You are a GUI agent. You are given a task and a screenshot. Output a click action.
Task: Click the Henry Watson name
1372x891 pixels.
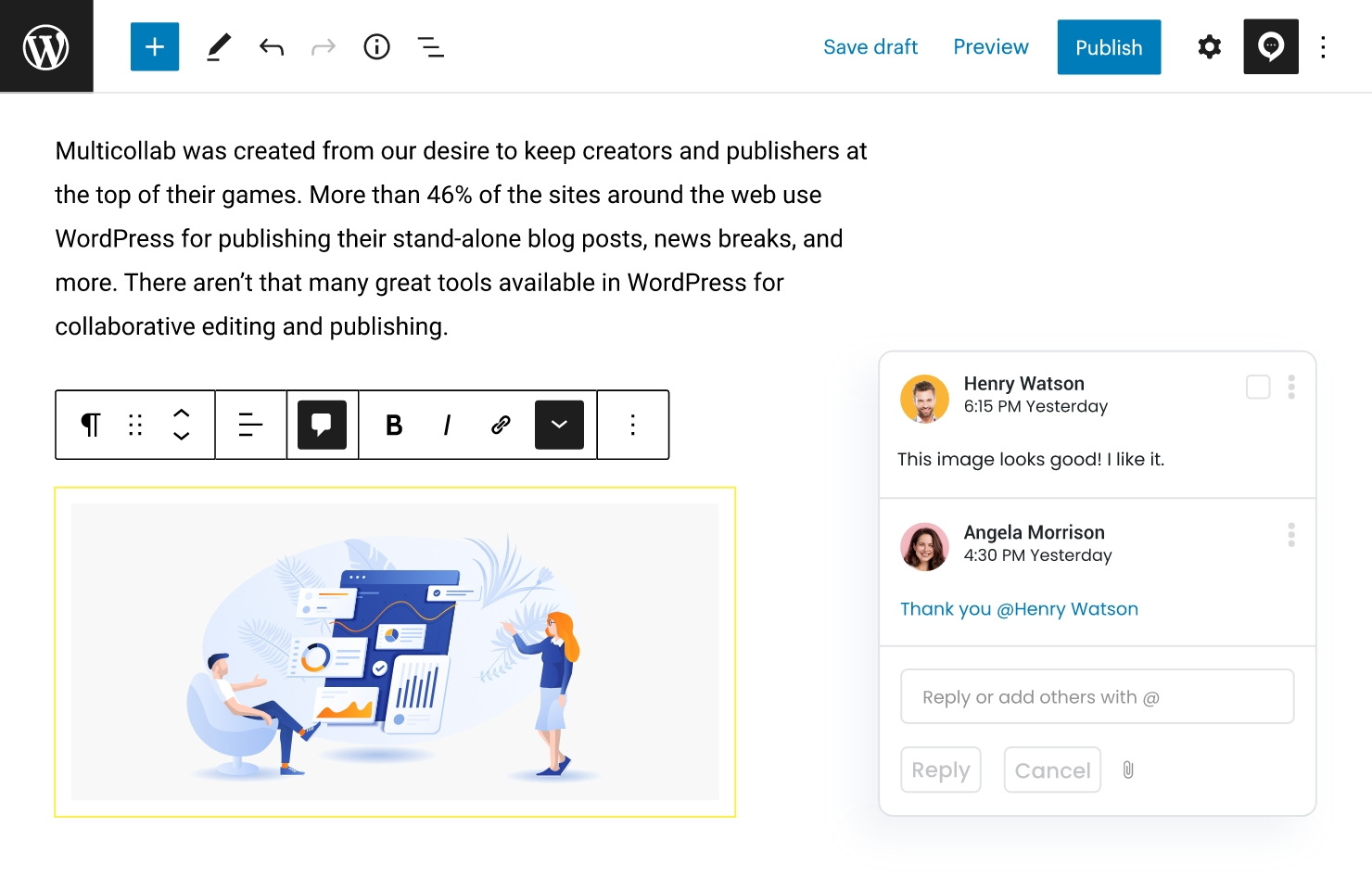[1023, 384]
